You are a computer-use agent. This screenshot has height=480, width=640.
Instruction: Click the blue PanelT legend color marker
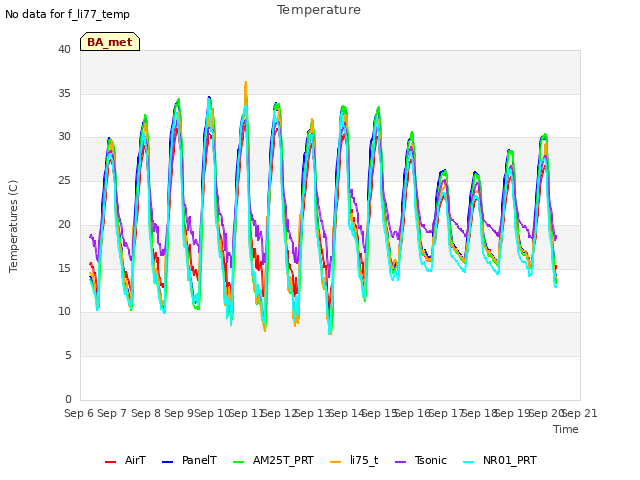168,462
